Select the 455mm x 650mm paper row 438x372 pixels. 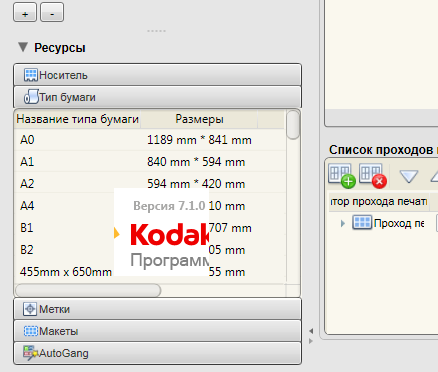coord(150,272)
